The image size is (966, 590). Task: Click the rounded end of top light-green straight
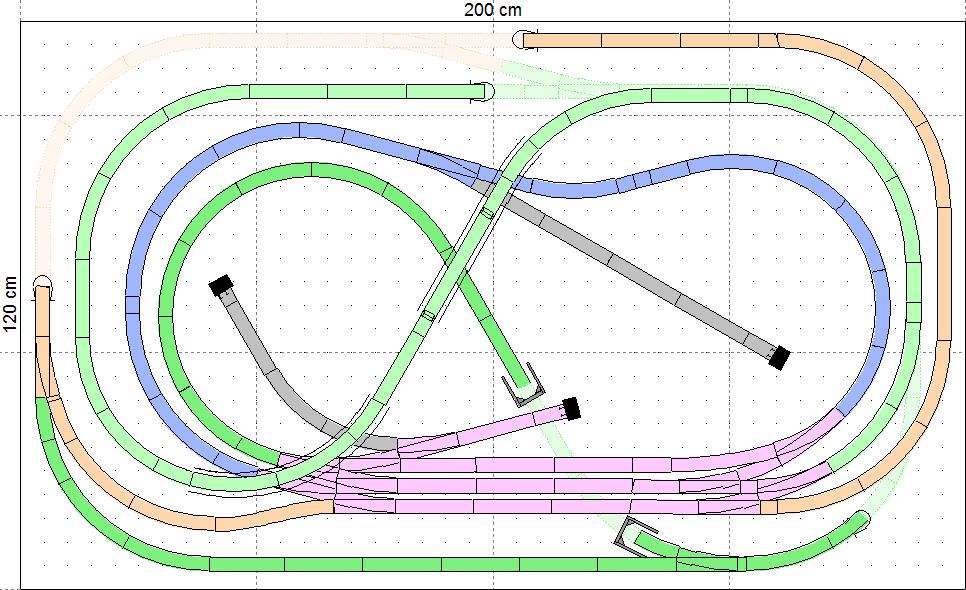(484, 92)
